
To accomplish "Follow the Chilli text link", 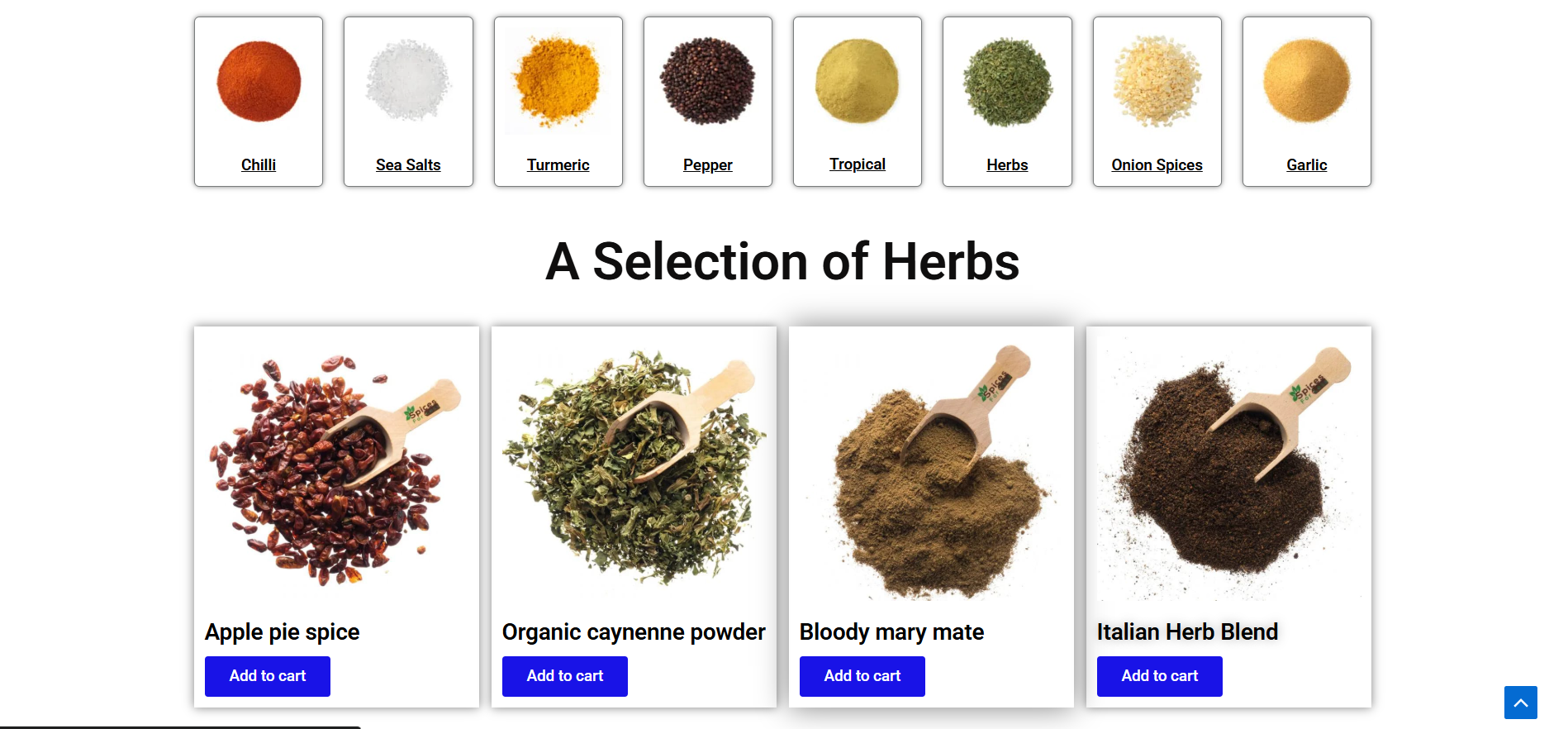I will click(x=259, y=165).
